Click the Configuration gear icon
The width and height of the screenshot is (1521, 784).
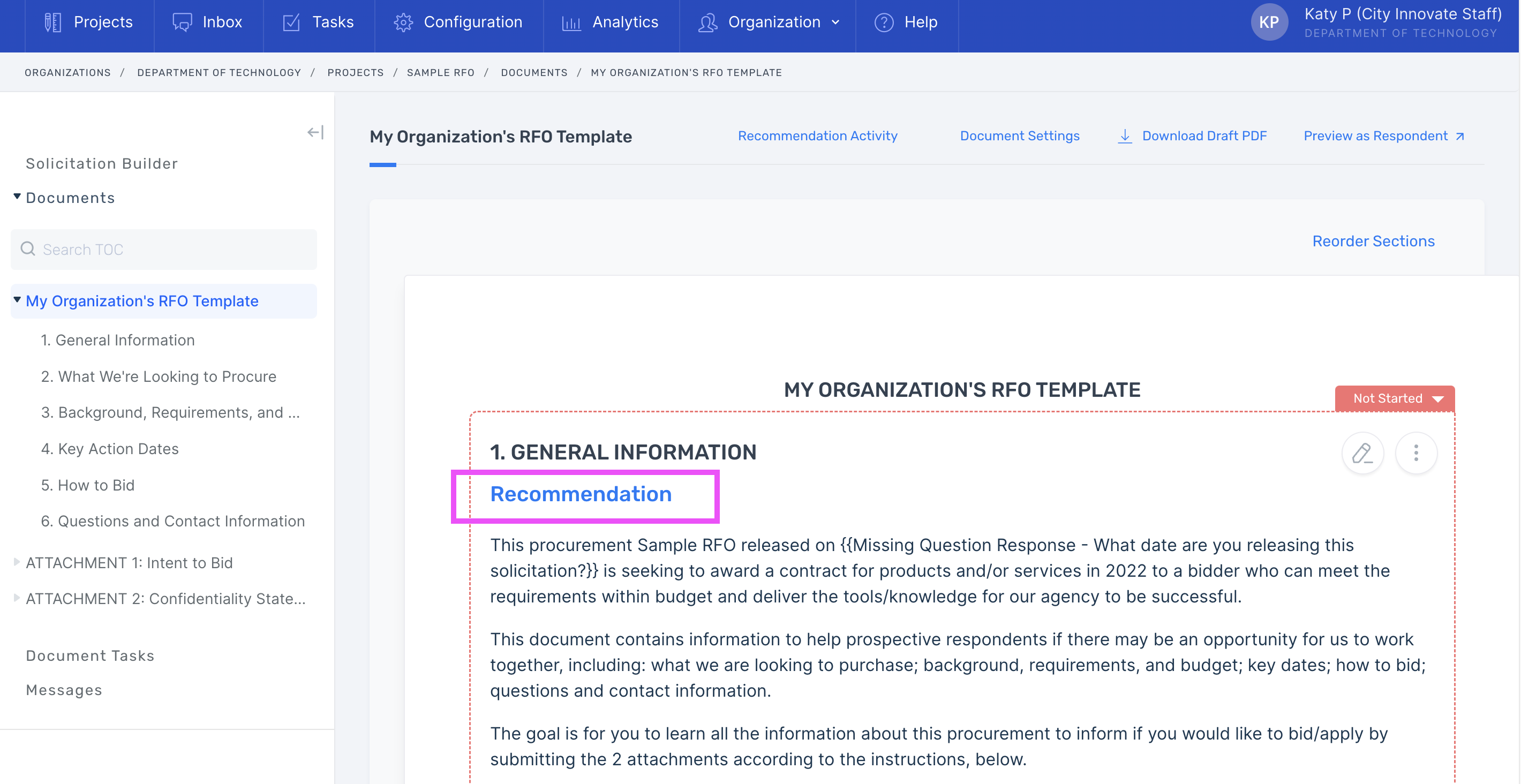point(403,22)
